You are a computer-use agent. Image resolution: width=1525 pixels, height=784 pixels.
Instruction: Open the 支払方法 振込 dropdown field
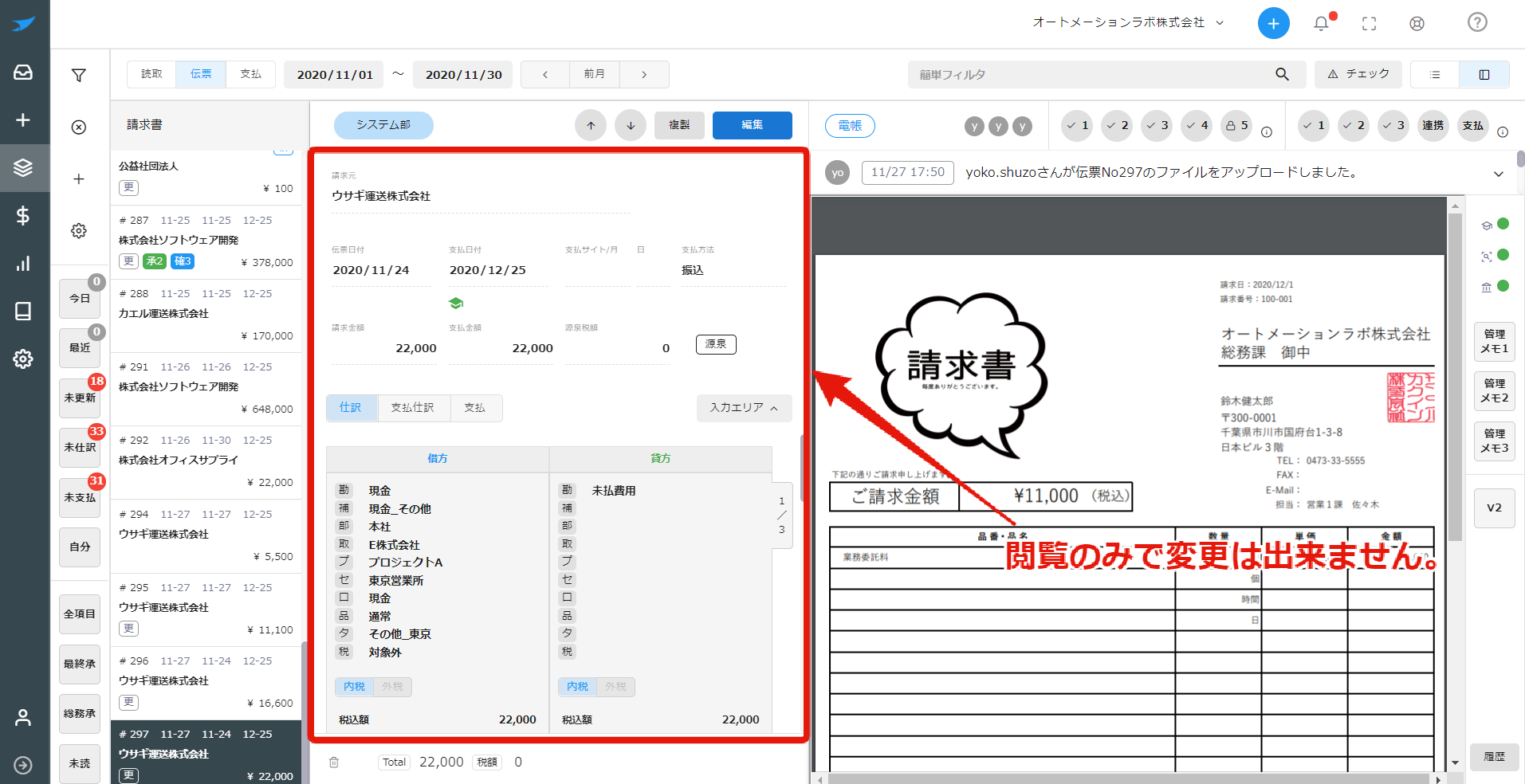pos(733,271)
